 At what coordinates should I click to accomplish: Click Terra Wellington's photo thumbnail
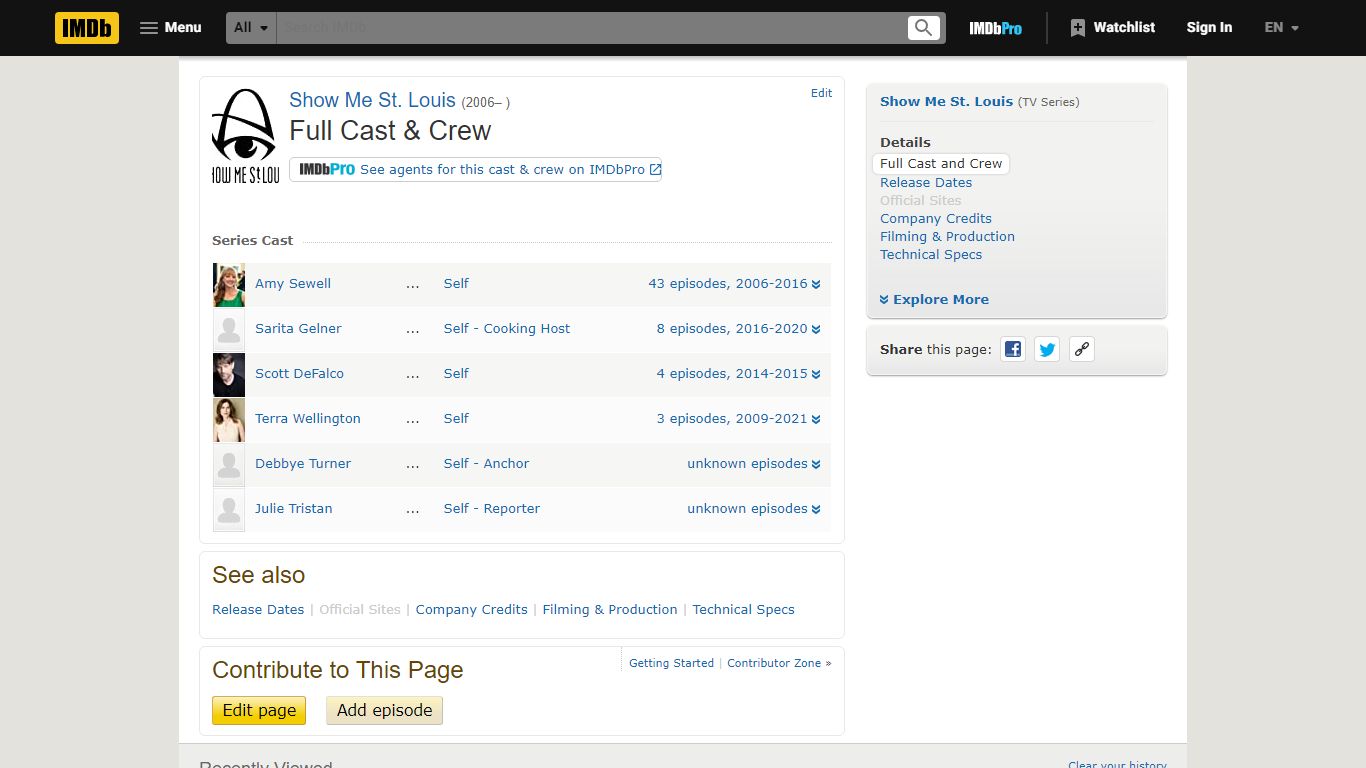coord(229,419)
